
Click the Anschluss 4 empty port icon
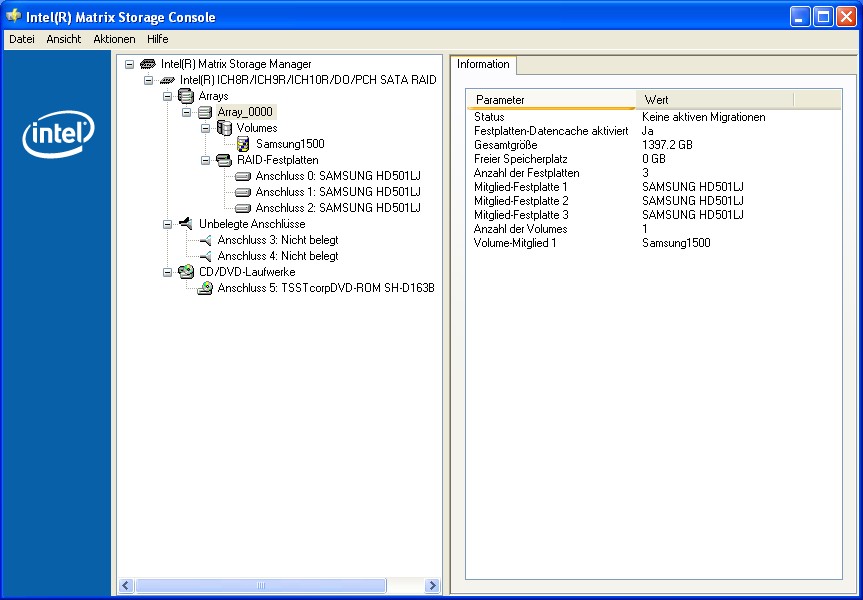[205, 257]
